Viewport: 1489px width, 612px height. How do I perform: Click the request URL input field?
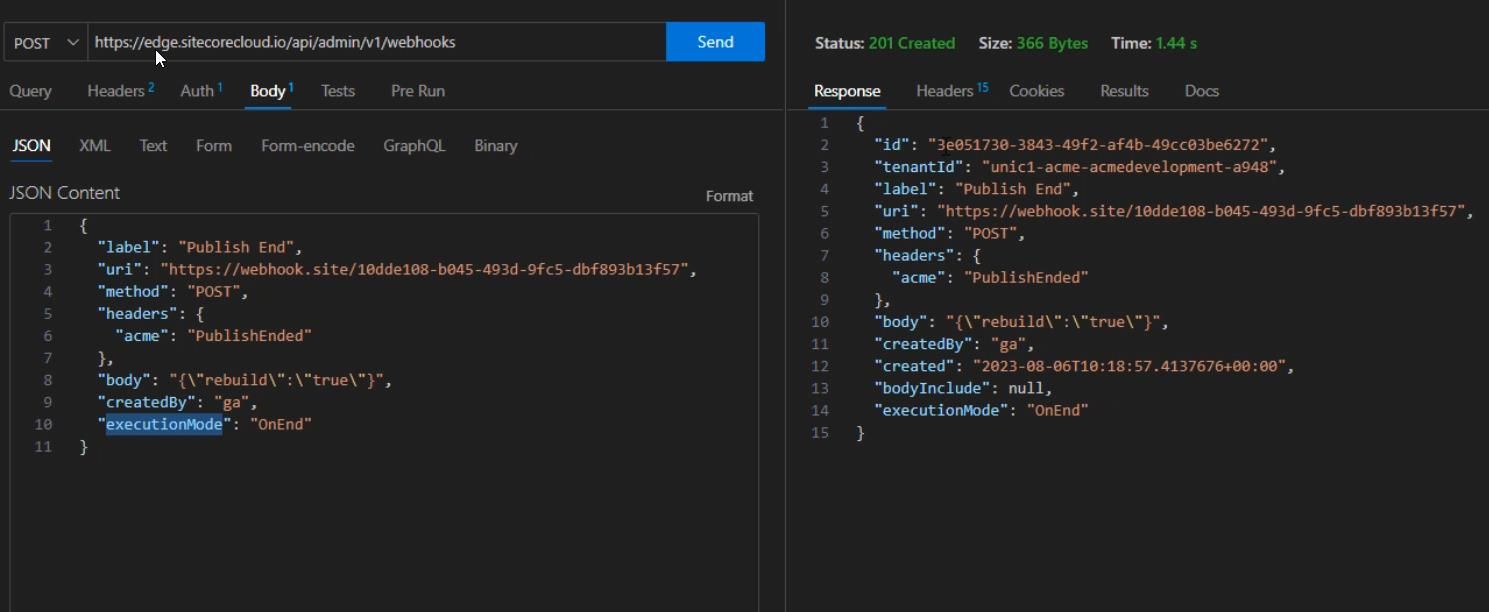click(x=377, y=42)
